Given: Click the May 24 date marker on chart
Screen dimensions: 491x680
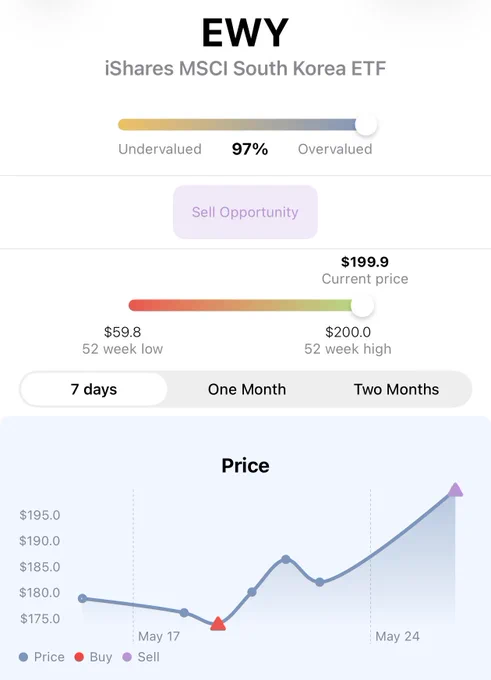Looking at the screenshot, I should (x=397, y=636).
